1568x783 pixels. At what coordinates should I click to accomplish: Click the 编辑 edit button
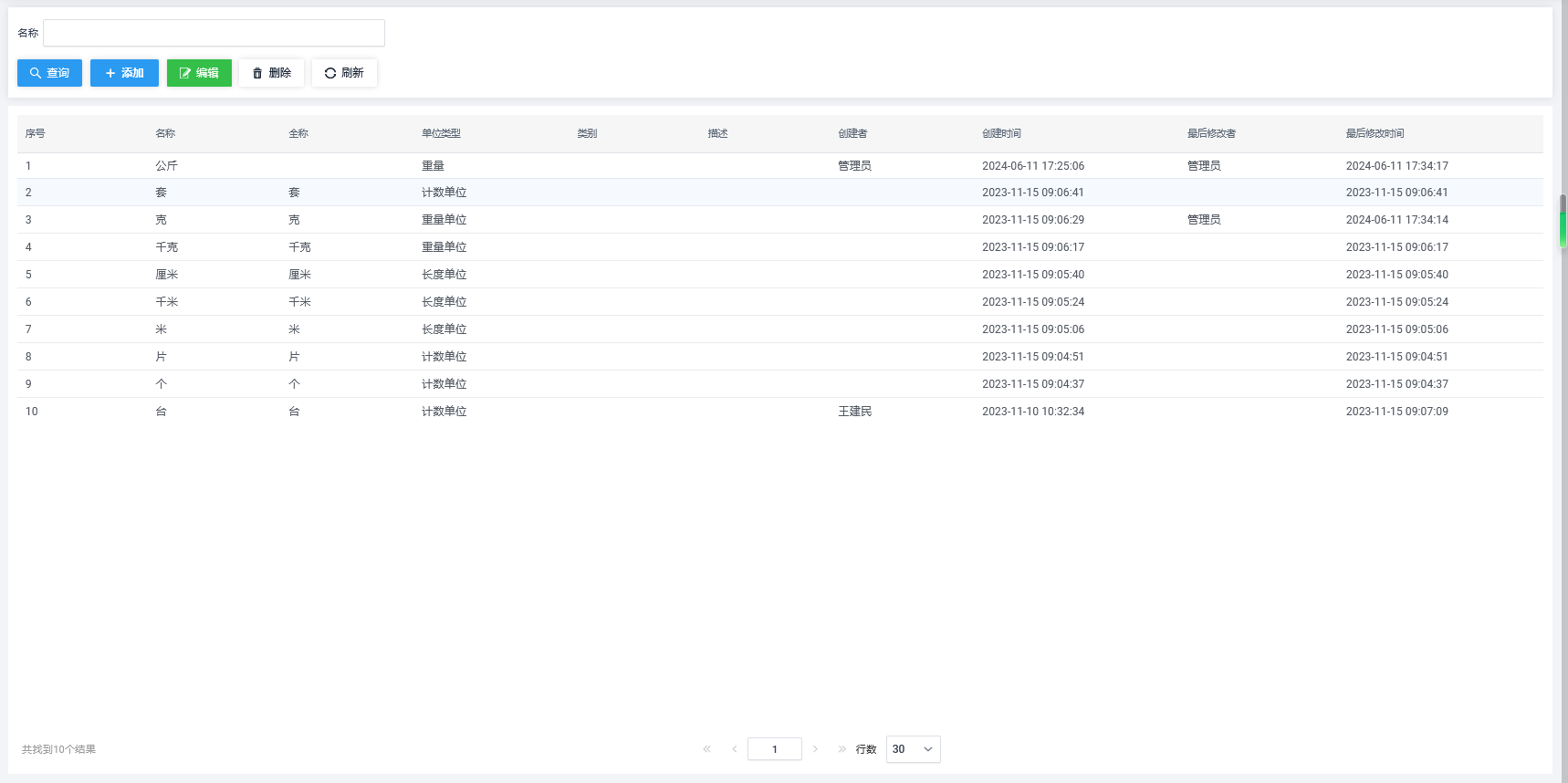[199, 73]
